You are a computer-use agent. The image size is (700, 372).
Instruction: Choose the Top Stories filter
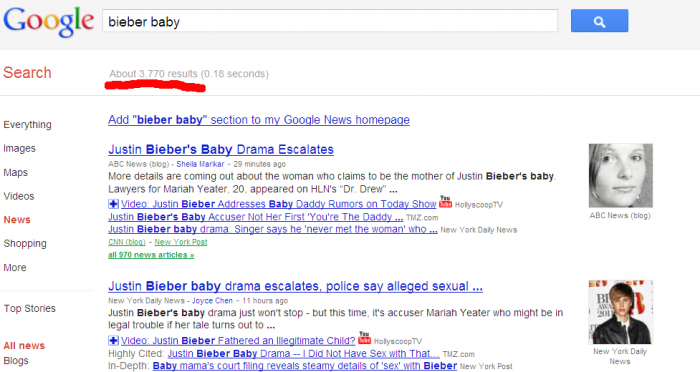(29, 309)
